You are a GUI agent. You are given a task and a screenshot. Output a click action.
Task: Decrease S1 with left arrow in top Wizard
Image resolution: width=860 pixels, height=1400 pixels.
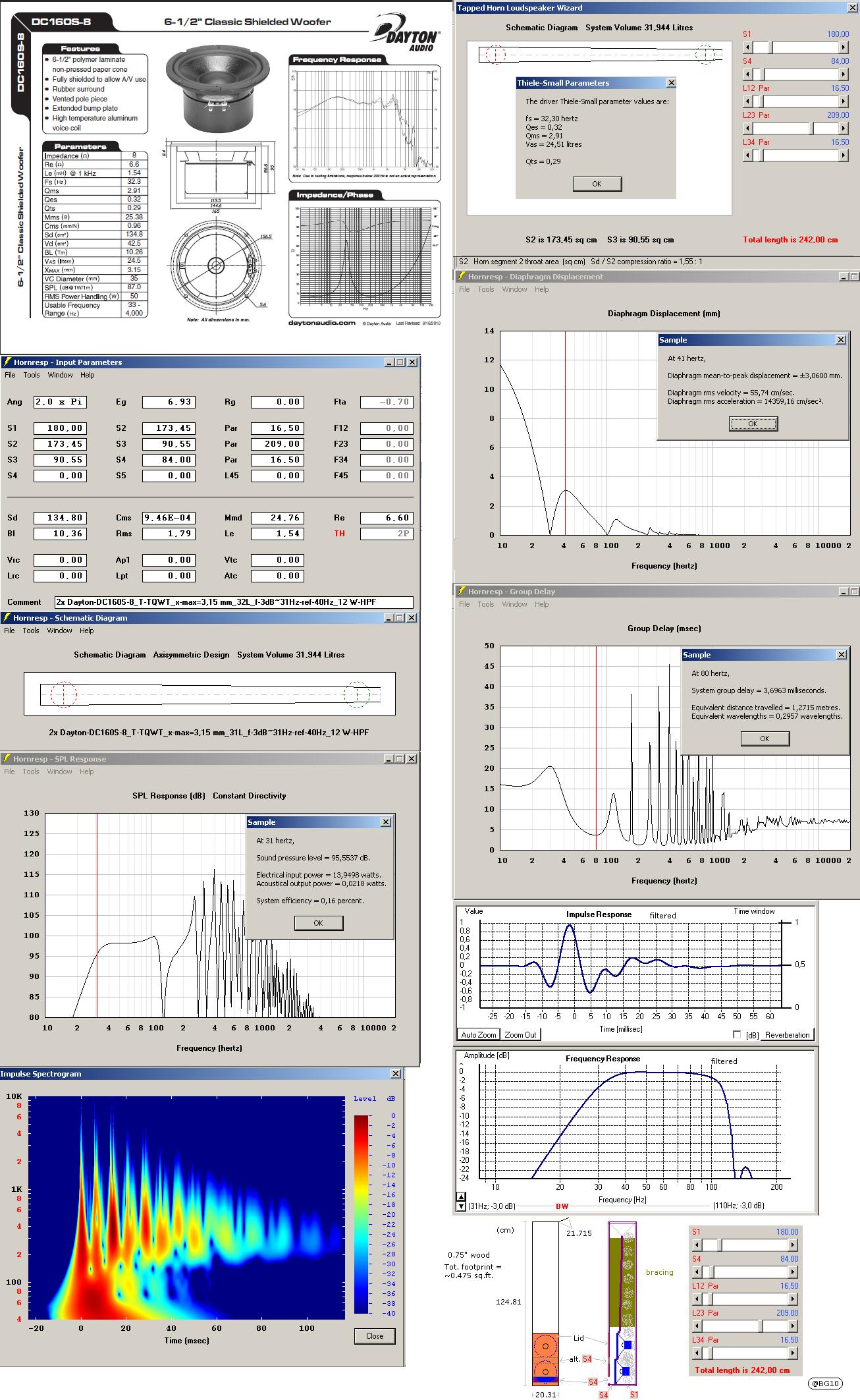[747, 47]
